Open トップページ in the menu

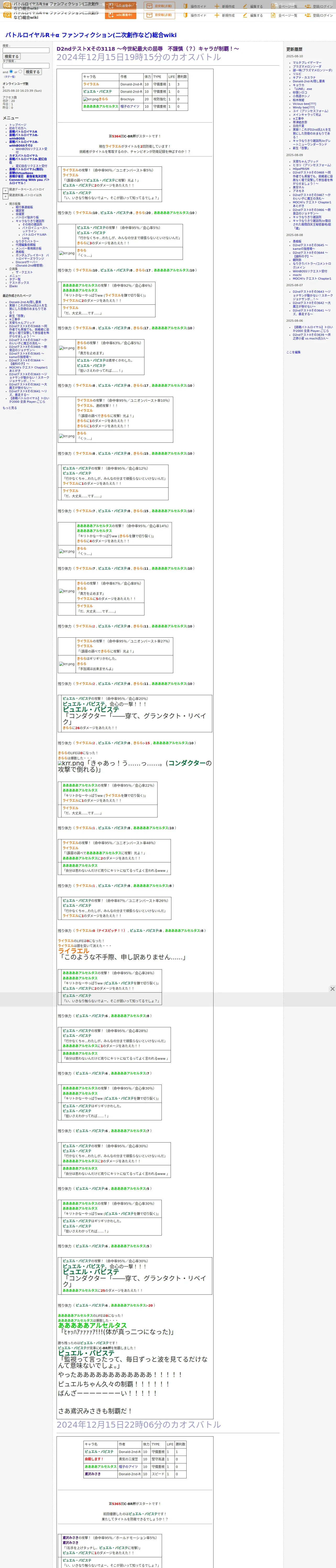(18, 125)
